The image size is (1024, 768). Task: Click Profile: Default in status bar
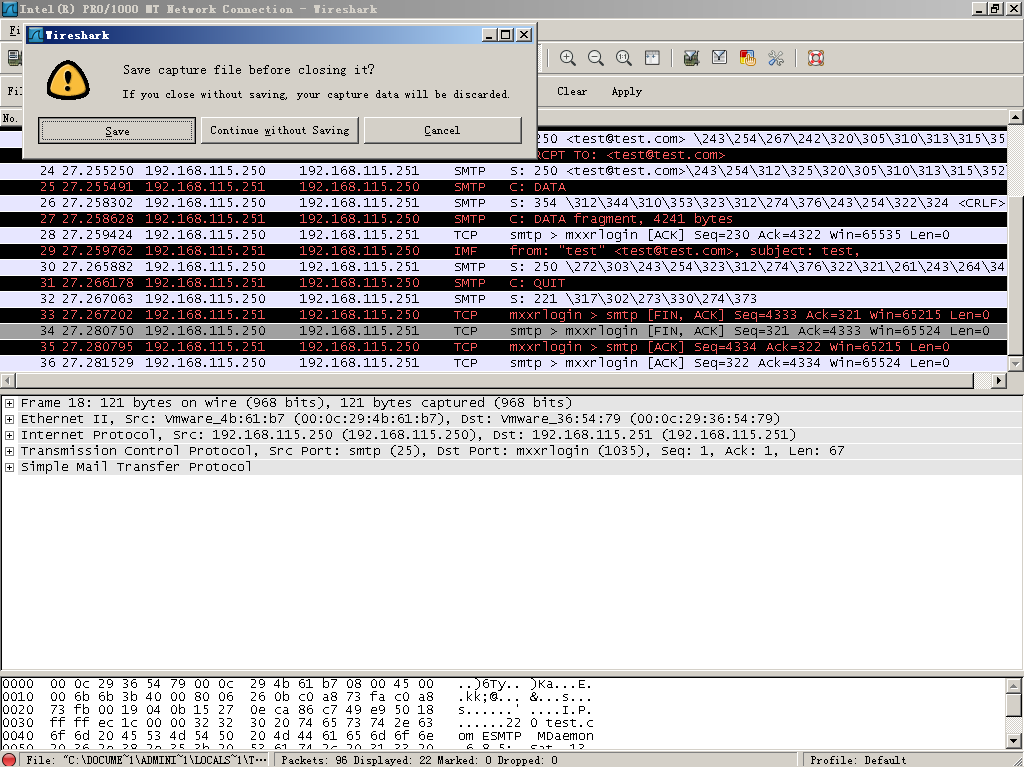pos(858,760)
